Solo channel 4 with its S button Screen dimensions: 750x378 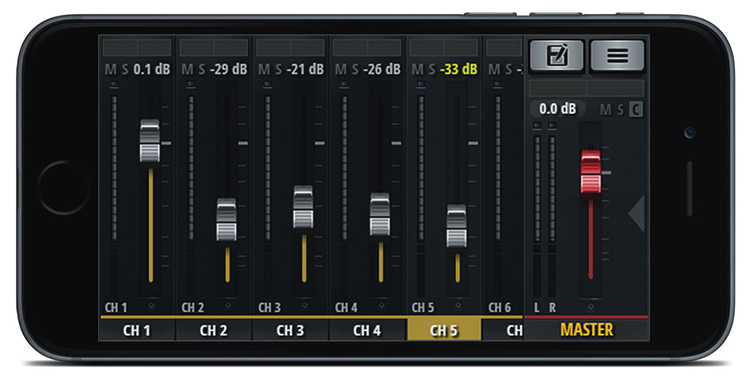click(x=355, y=69)
